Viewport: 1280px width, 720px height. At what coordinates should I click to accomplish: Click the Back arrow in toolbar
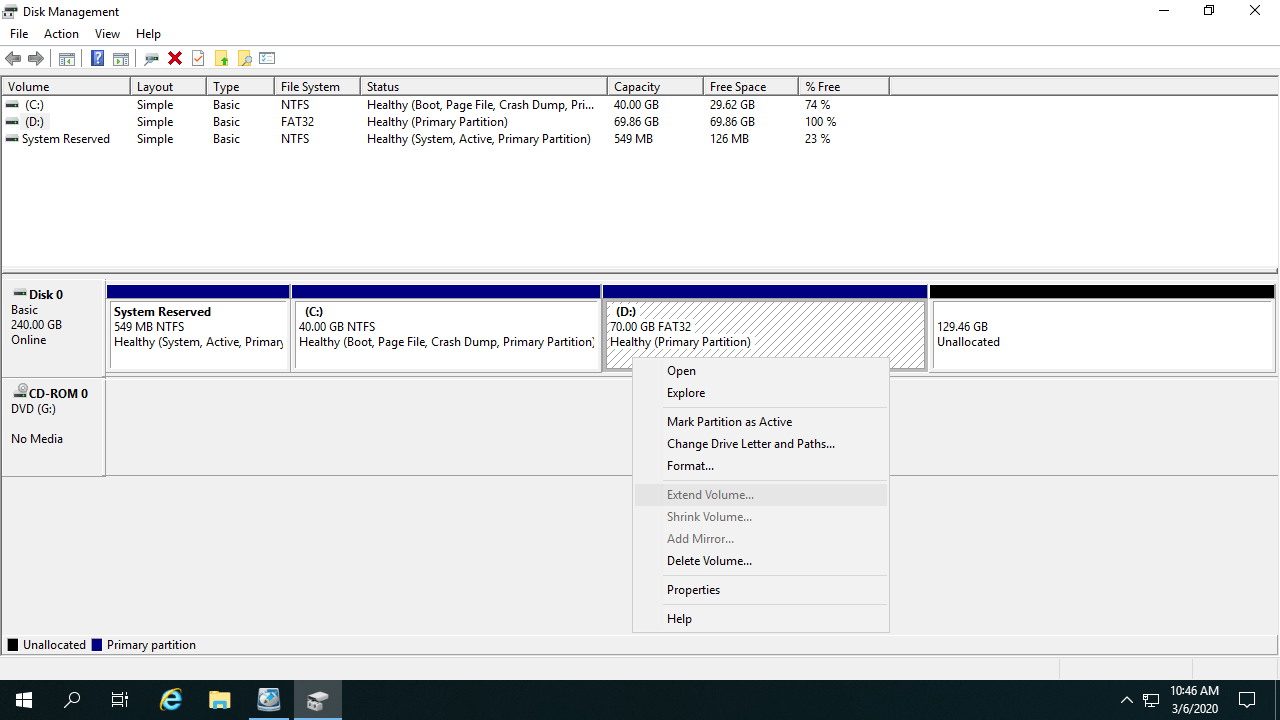coord(13,58)
